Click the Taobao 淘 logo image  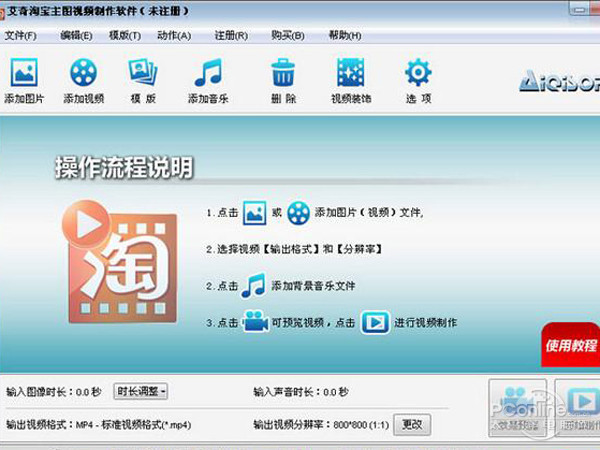click(119, 262)
